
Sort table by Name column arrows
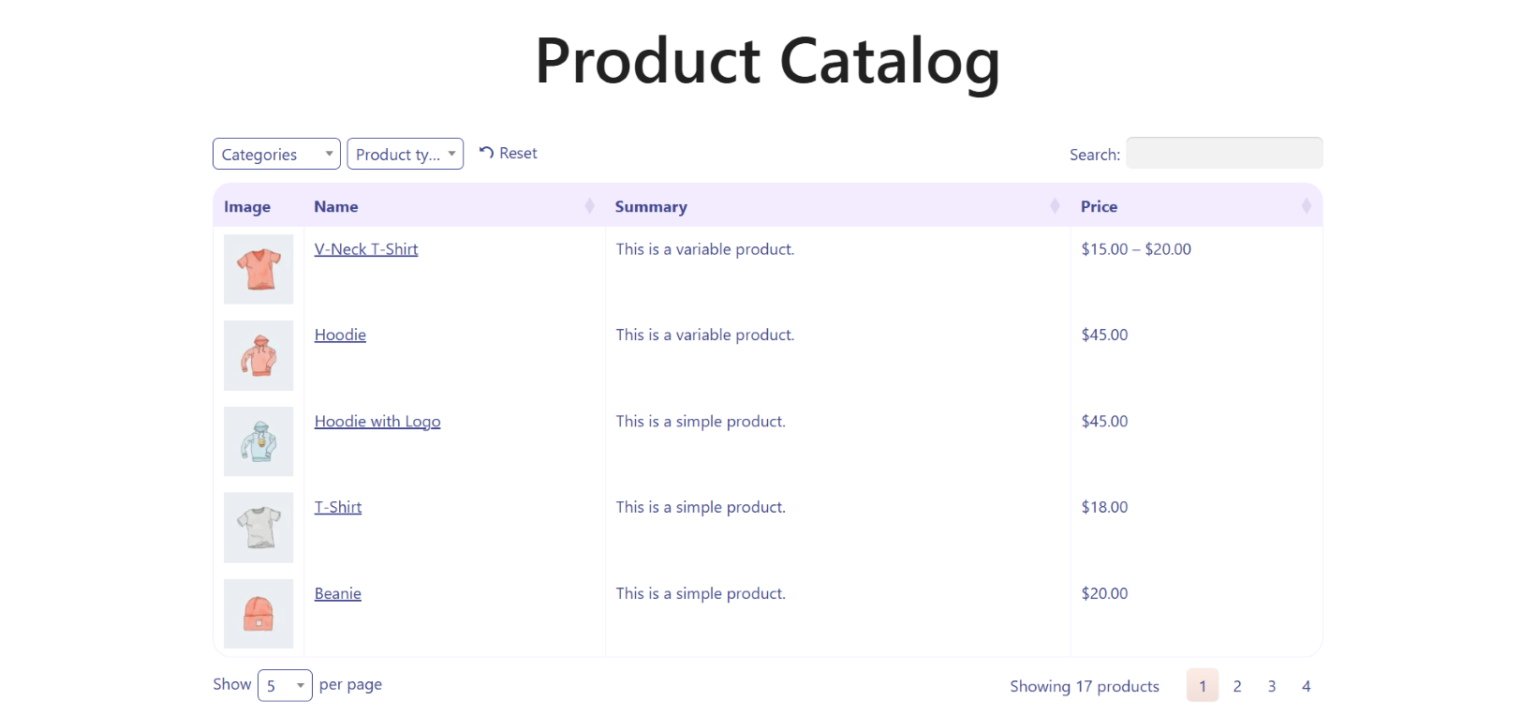pyautogui.click(x=589, y=206)
